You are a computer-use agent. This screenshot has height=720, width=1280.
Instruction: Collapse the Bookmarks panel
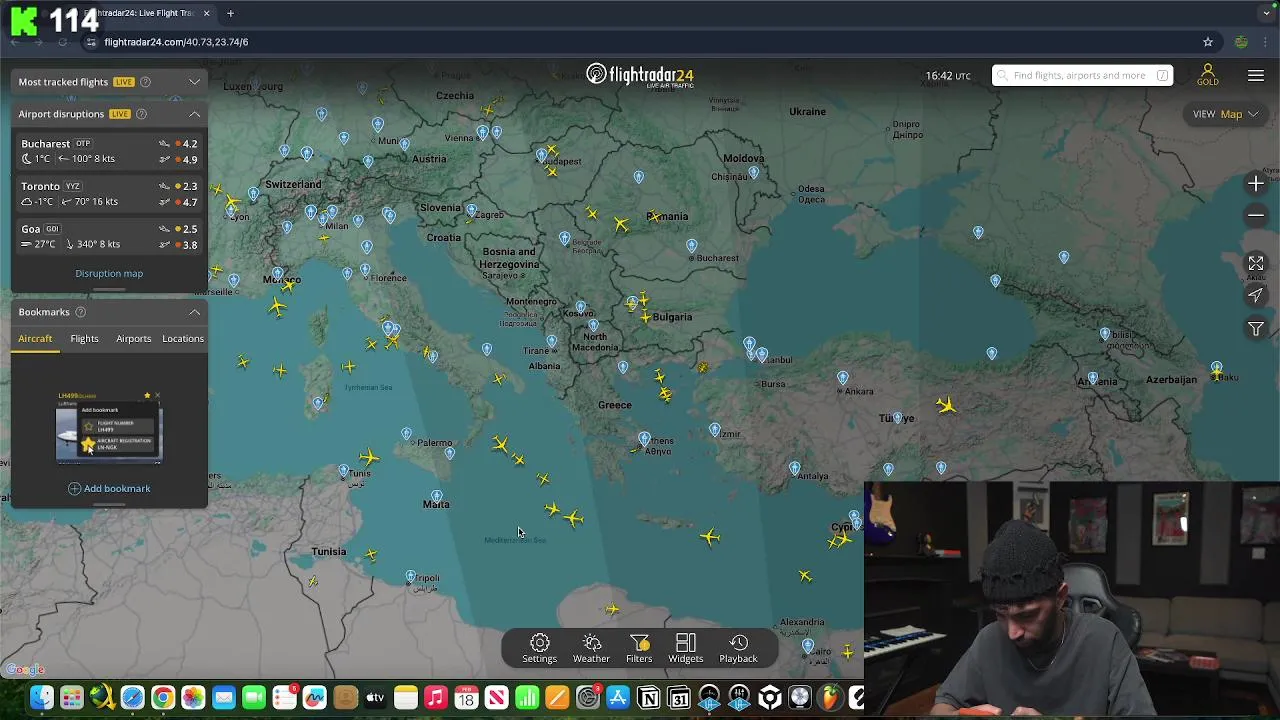(195, 312)
